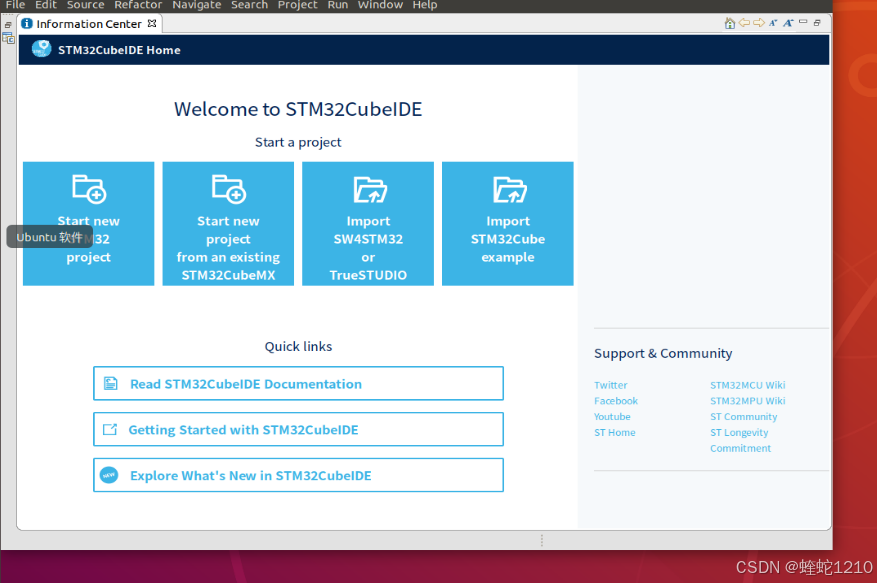Restore the collapsed left sidebar view

[8, 25]
